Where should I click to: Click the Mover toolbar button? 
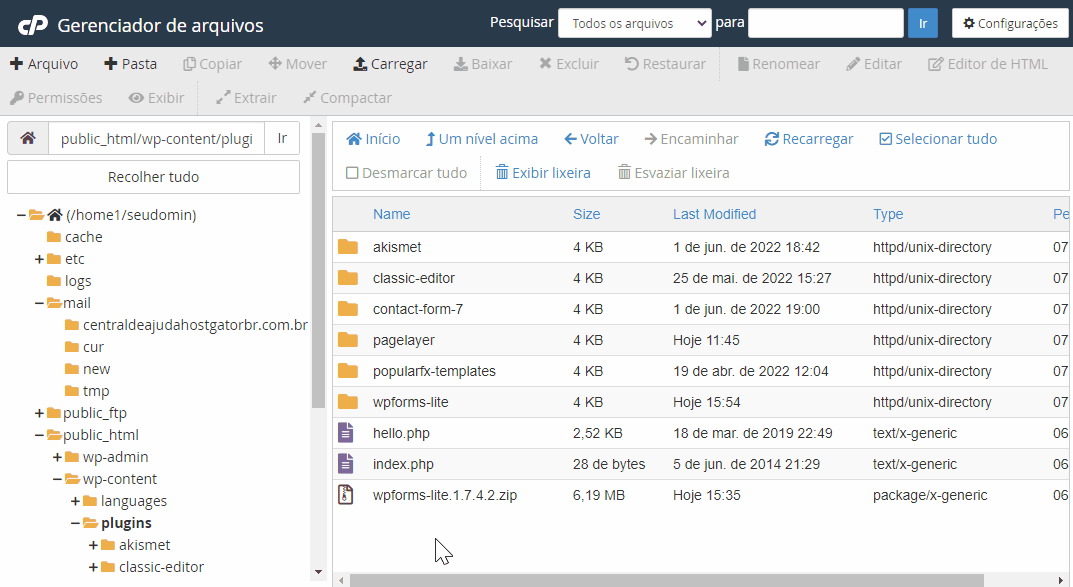298,64
